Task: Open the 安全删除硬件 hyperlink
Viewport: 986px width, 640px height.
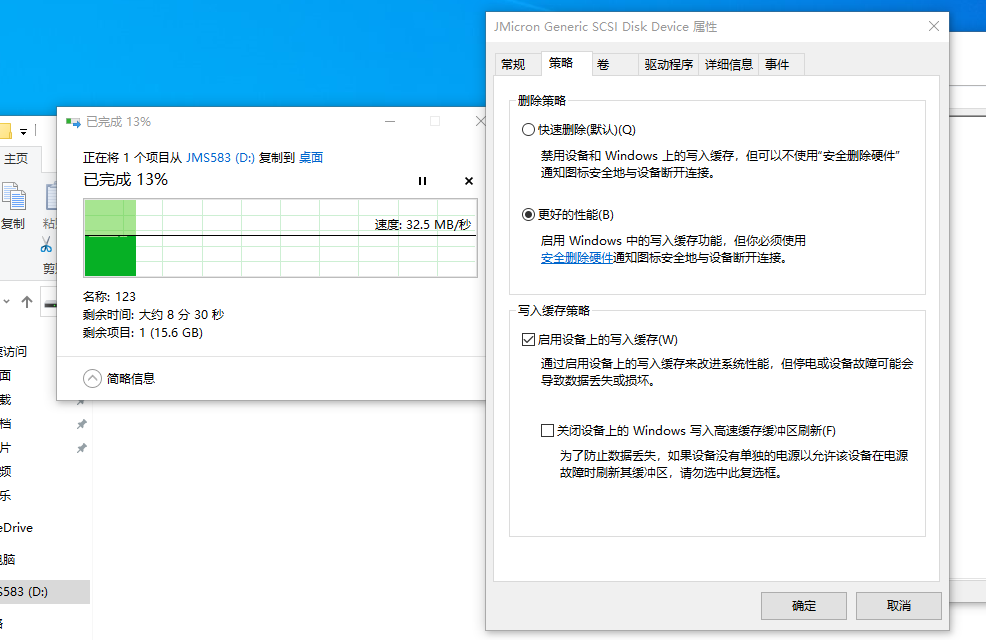Action: coord(577,258)
